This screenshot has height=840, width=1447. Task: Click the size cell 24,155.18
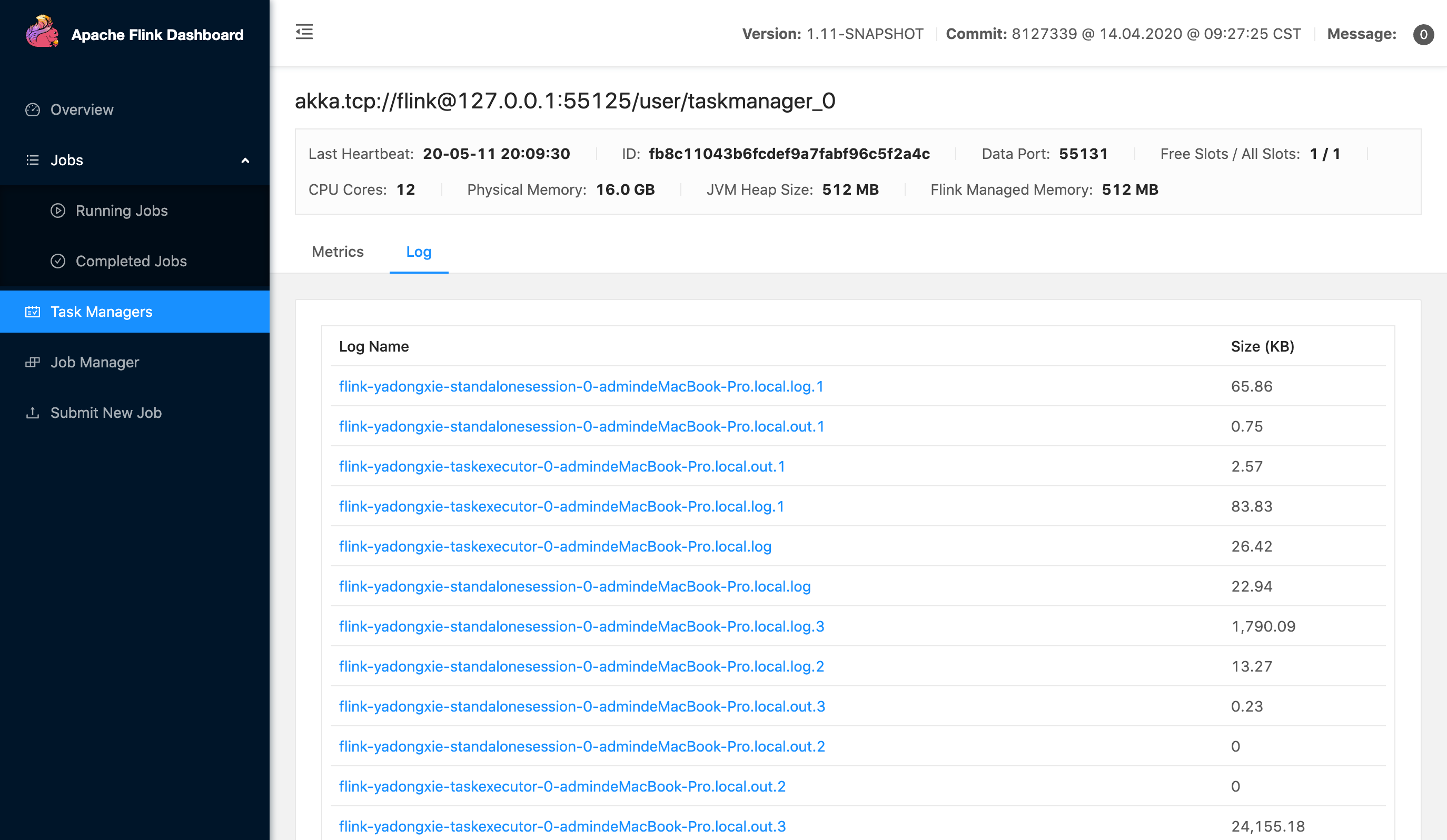pyautogui.click(x=1268, y=826)
